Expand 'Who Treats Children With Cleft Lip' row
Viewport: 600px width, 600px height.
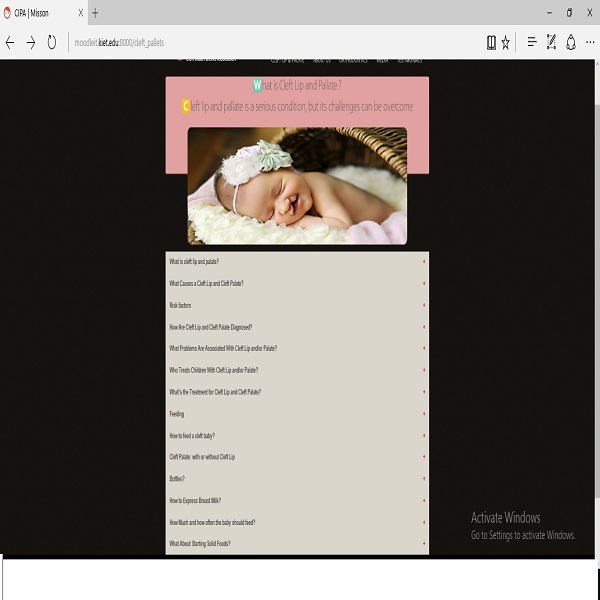(297, 370)
